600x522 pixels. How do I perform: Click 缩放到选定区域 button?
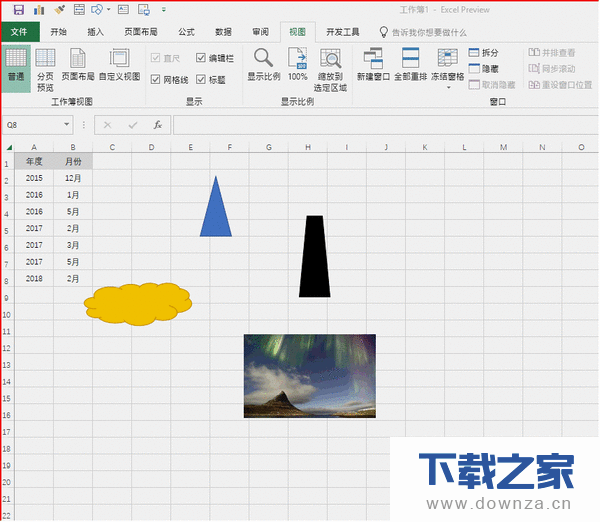330,70
